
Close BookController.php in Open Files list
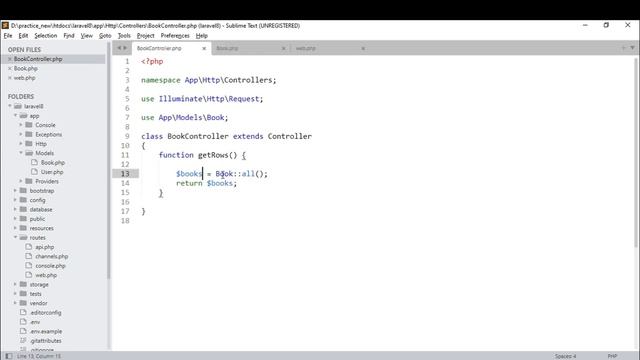point(10,59)
